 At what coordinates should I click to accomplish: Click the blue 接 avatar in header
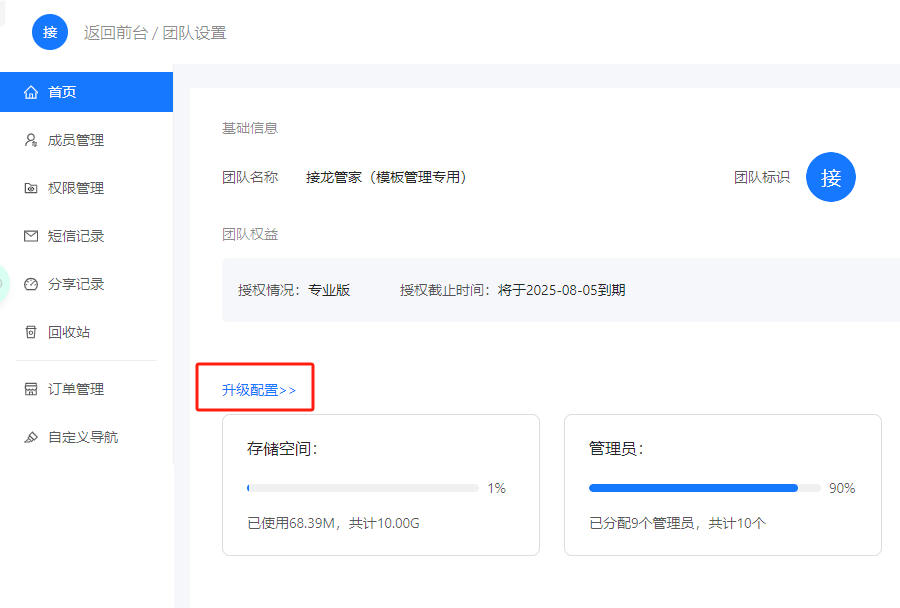point(50,32)
